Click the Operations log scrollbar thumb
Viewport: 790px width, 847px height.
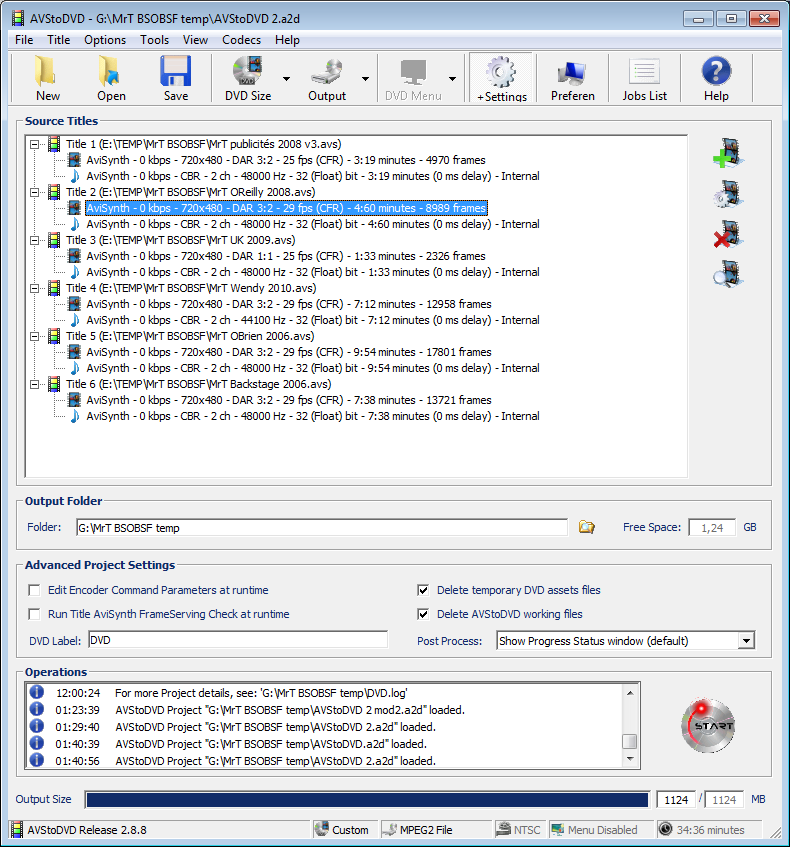click(x=630, y=741)
